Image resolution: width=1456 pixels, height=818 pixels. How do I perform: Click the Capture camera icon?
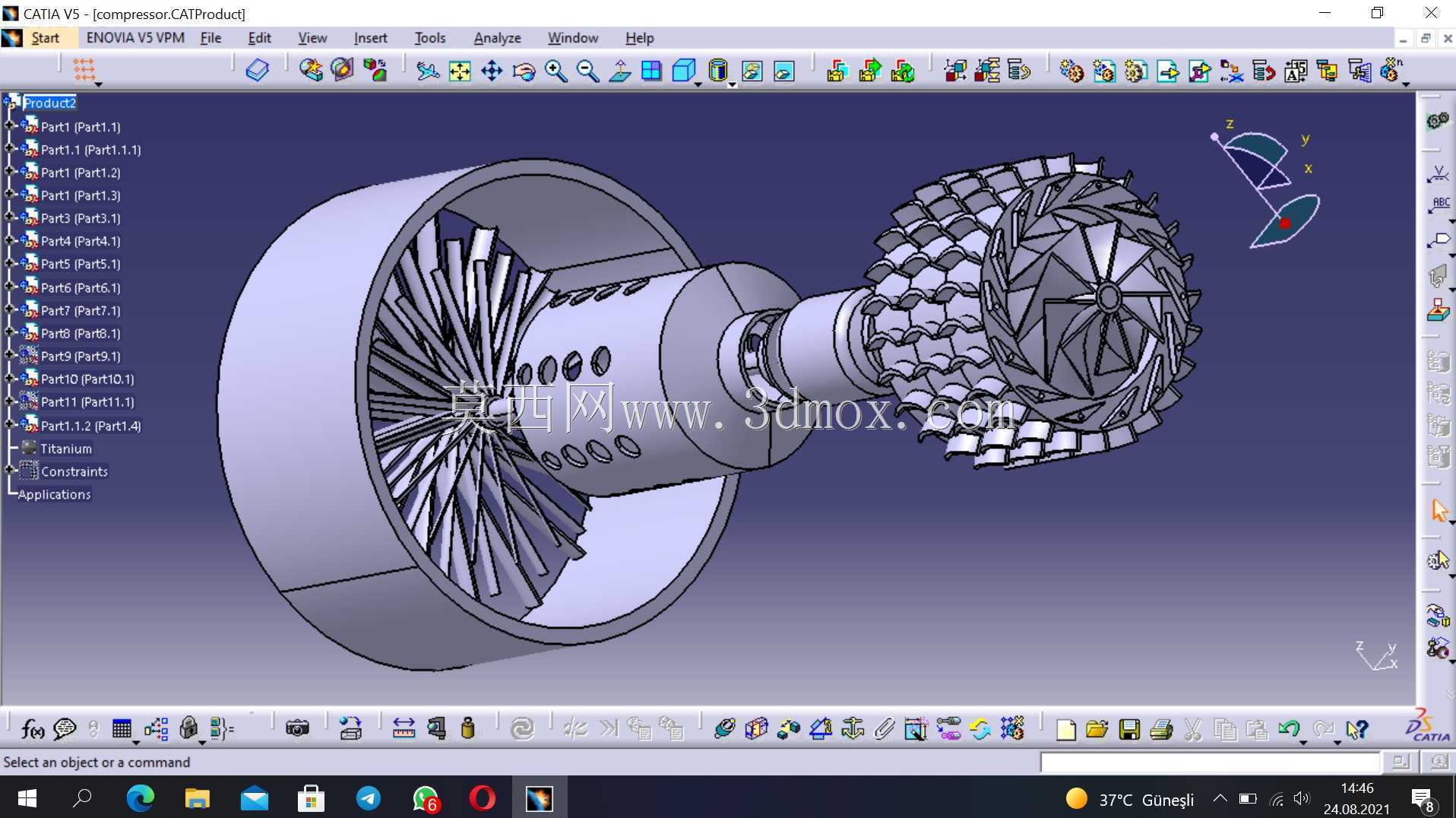tap(297, 729)
